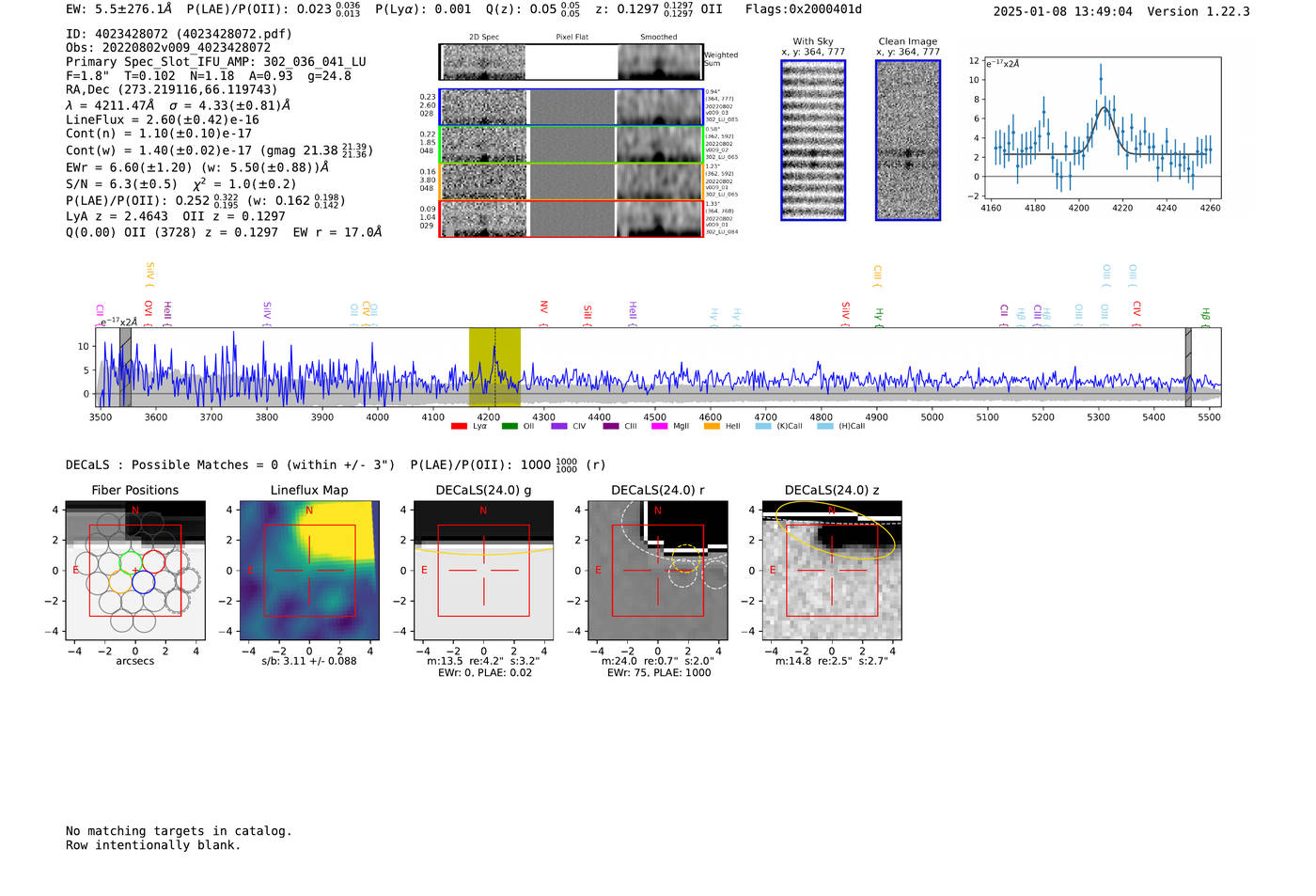This screenshot has height=896, width=1316.
Task: Click the orange HeII legend swatch
Action: pos(712,426)
